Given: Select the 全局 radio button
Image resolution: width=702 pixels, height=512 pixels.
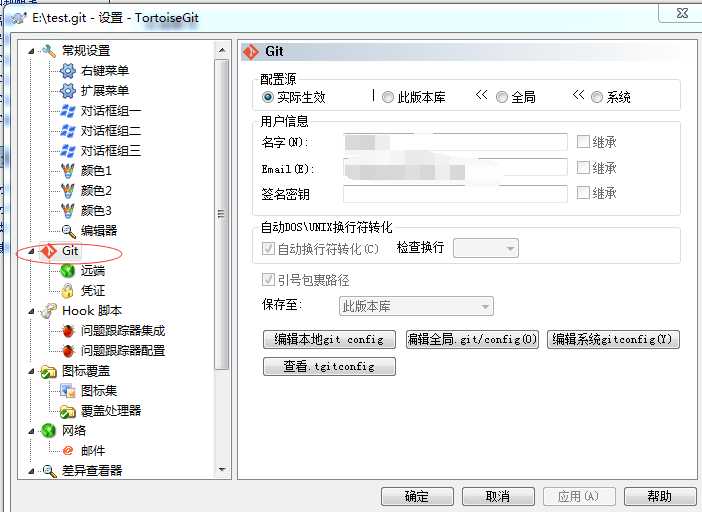Looking at the screenshot, I should [502, 97].
